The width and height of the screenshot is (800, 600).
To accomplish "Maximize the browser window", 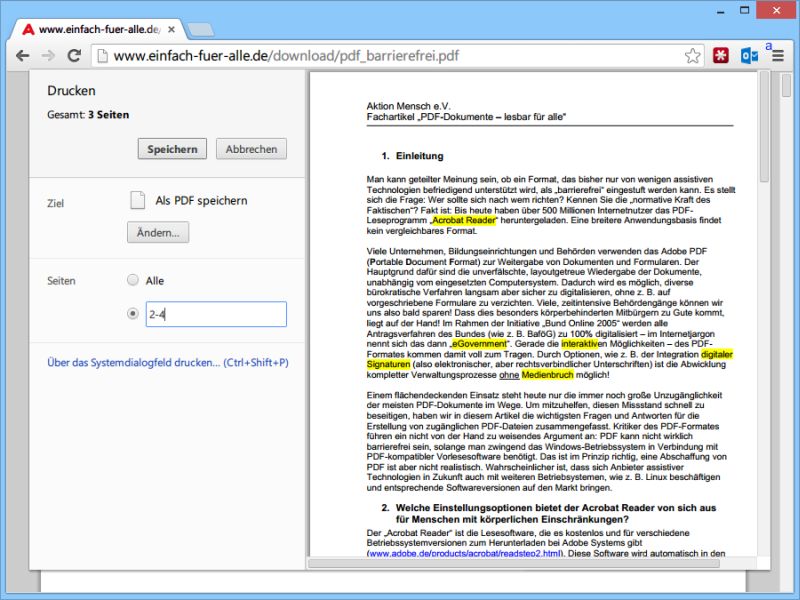I will tap(745, 10).
